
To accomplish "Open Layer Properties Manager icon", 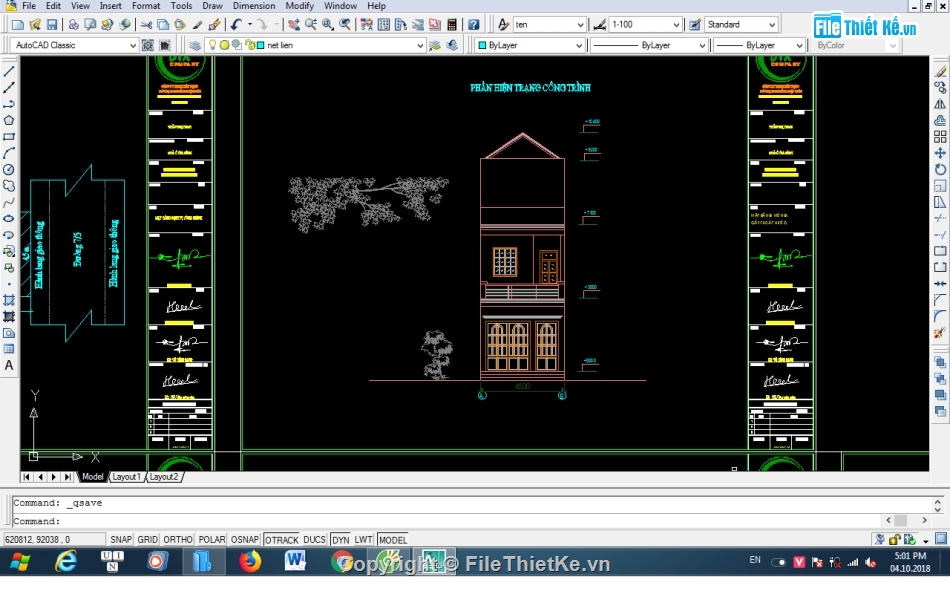I will [x=194, y=45].
